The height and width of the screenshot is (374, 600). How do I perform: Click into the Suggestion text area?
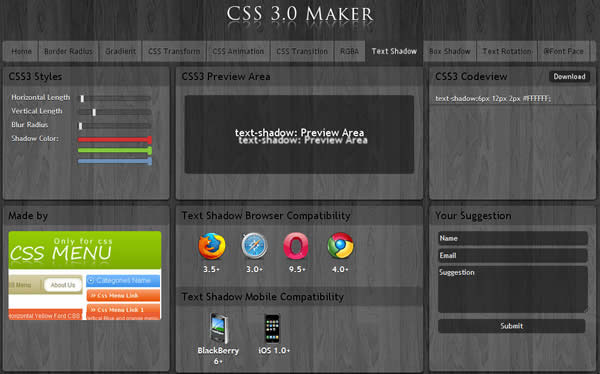coord(513,289)
